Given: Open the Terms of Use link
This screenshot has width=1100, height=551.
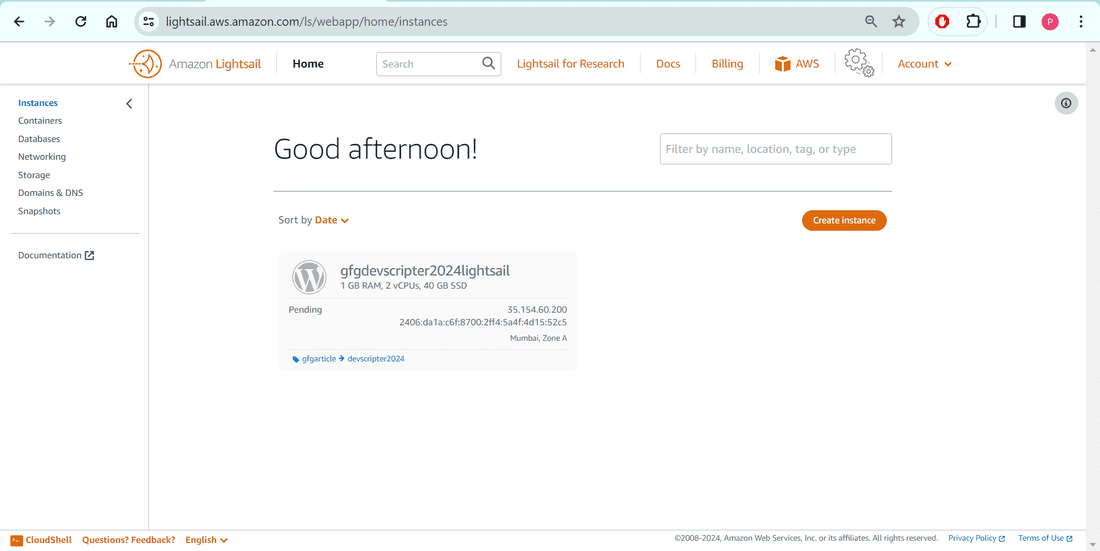Looking at the screenshot, I should coord(1045,538).
